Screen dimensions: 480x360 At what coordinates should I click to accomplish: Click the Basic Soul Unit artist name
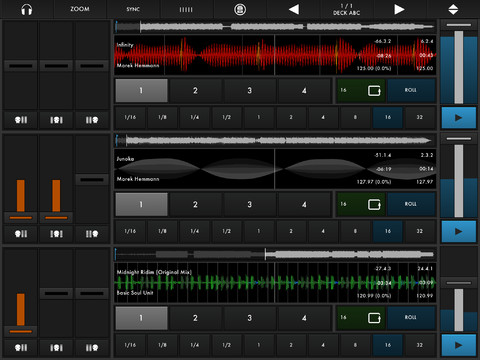tap(135, 293)
